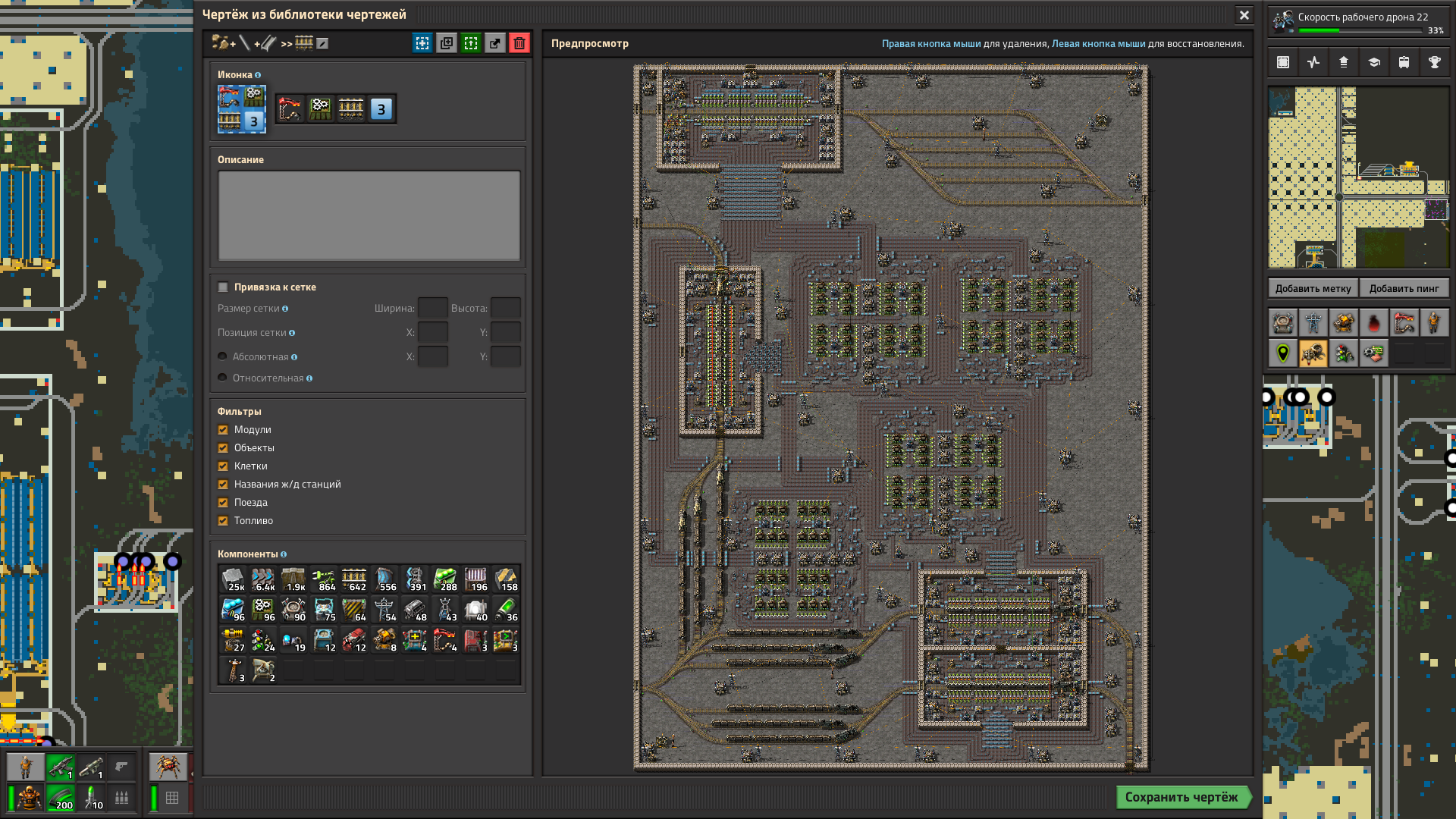Open the trains overview icon
The height and width of the screenshot is (819, 1456).
point(1404,62)
